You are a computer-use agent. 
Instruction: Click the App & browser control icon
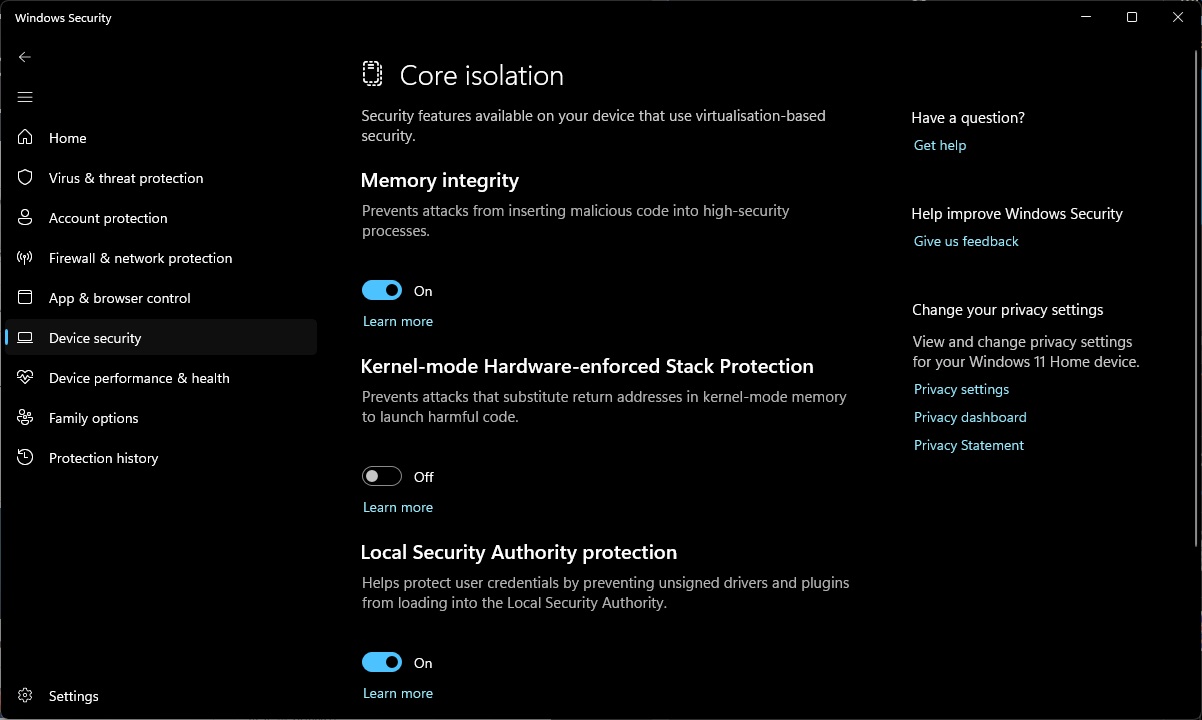pyautogui.click(x=26, y=298)
